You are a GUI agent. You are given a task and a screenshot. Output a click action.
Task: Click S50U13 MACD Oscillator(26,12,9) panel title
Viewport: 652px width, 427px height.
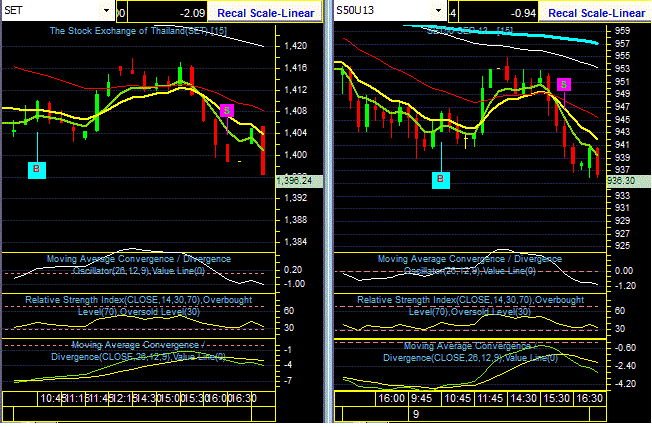click(469, 265)
